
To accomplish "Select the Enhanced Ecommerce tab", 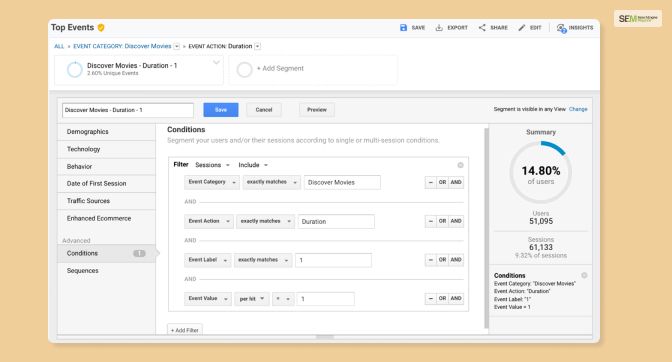I will (106, 218).
